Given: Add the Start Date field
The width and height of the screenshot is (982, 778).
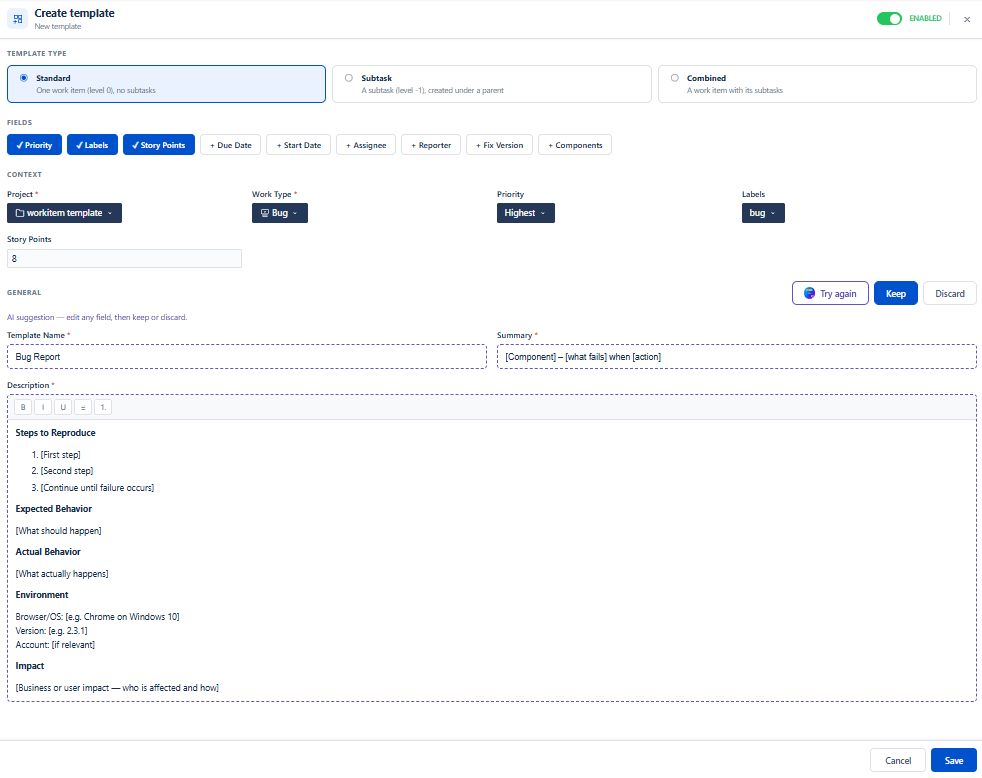Looking at the screenshot, I should (x=299, y=145).
